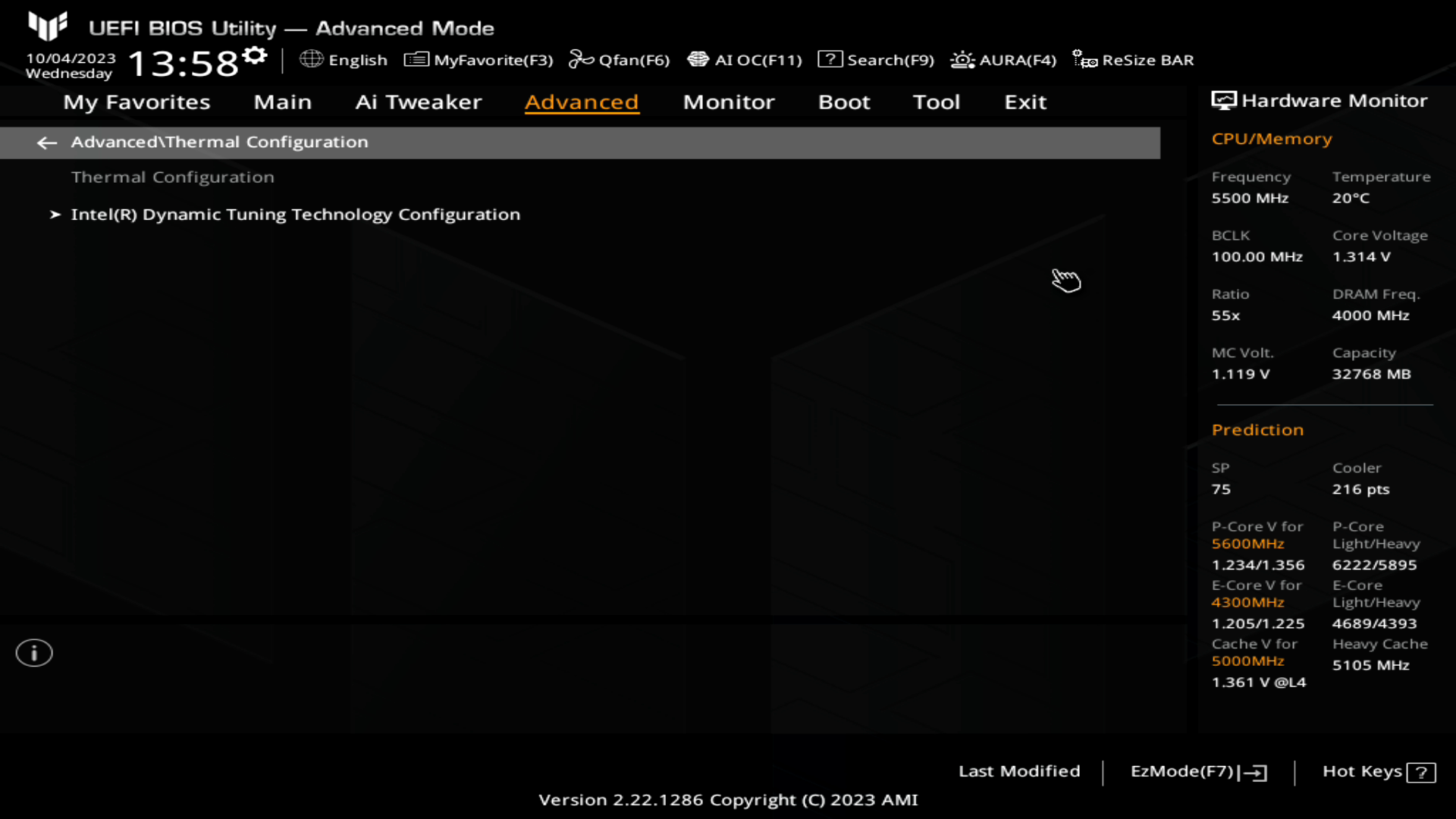Image resolution: width=1456 pixels, height=819 pixels.
Task: Switch to the Main tab
Action: tap(282, 102)
